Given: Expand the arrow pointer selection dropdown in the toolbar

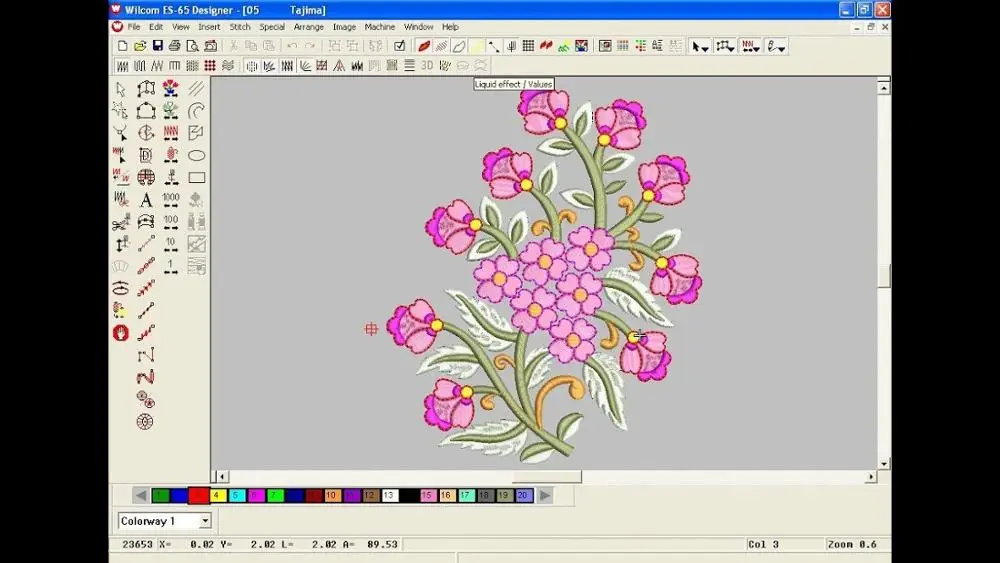Looking at the screenshot, I should click(700, 46).
